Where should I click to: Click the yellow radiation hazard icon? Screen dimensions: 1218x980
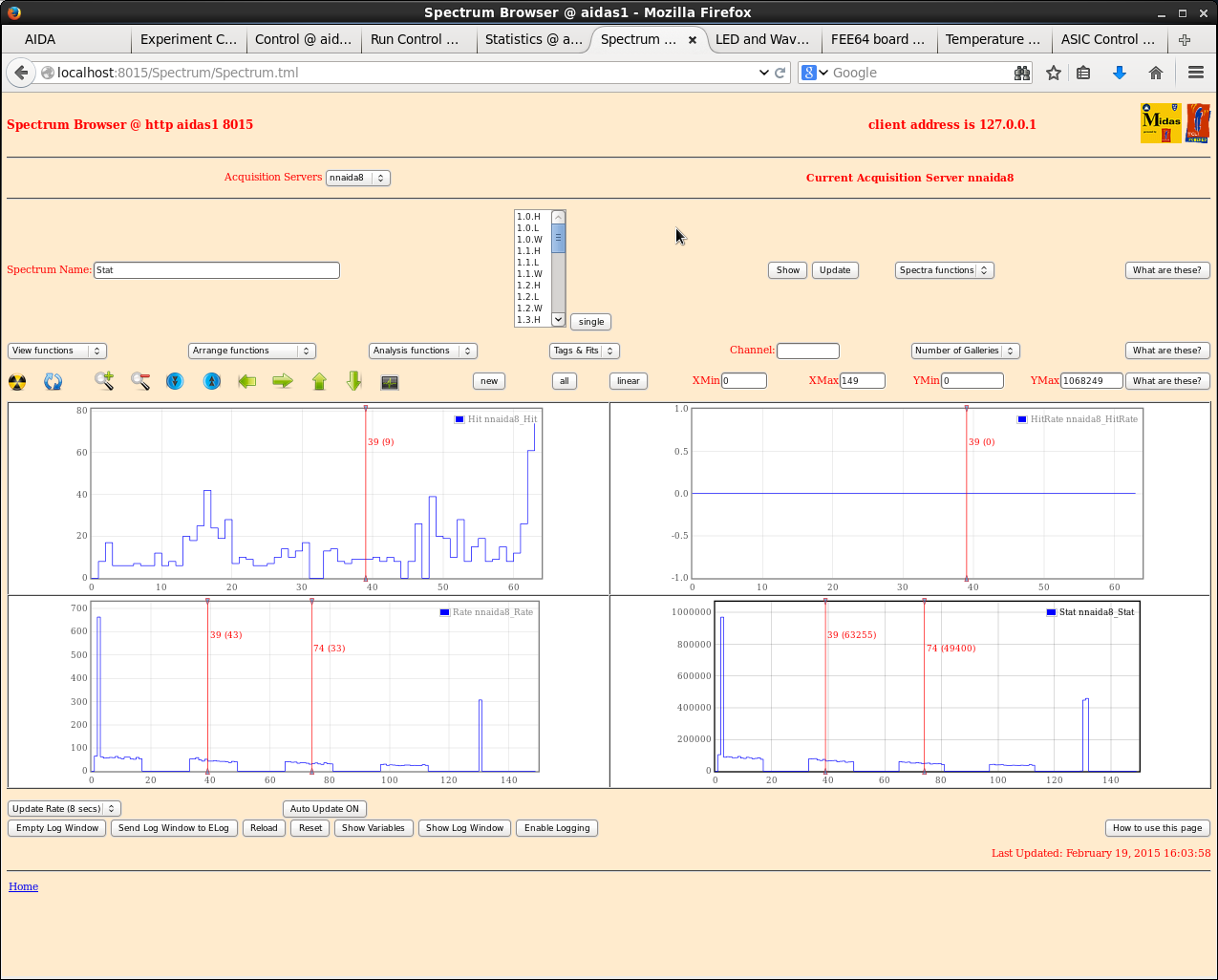pyautogui.click(x=17, y=382)
